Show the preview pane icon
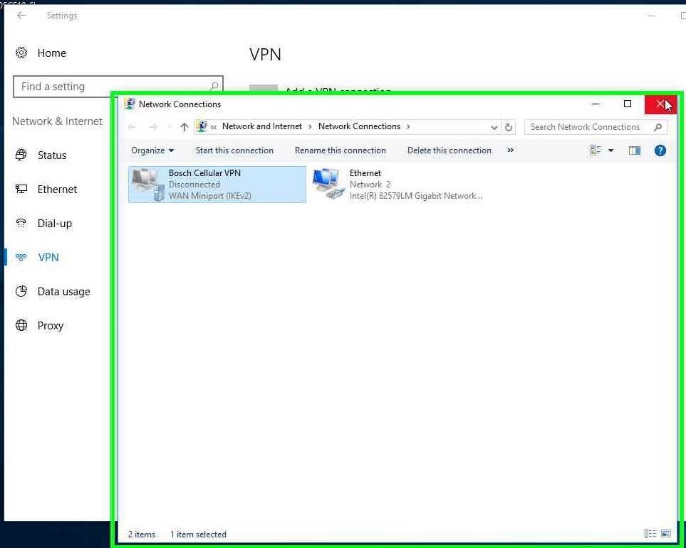The image size is (686, 548). (634, 150)
